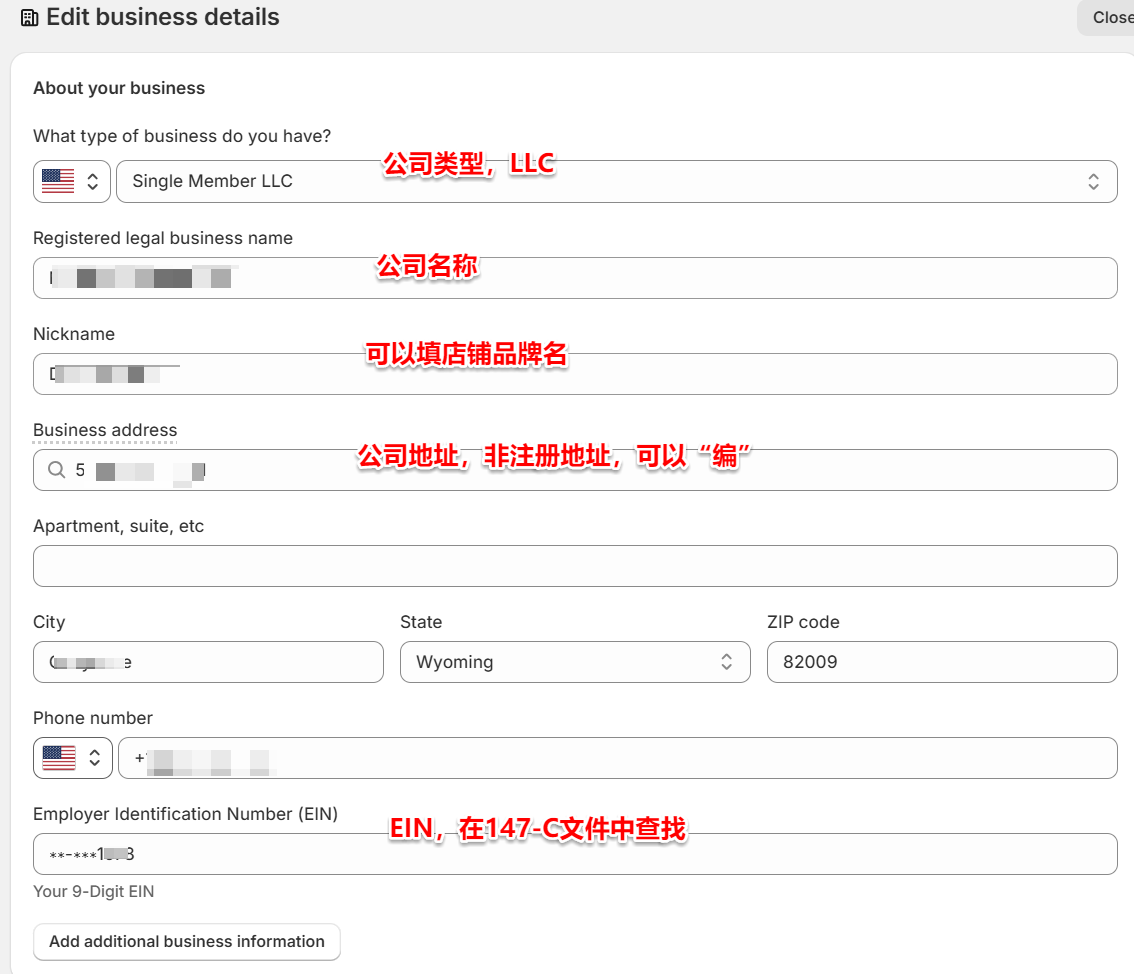The image size is (1134, 974).
Task: Click the ZIP code field with 82009
Action: 942,662
